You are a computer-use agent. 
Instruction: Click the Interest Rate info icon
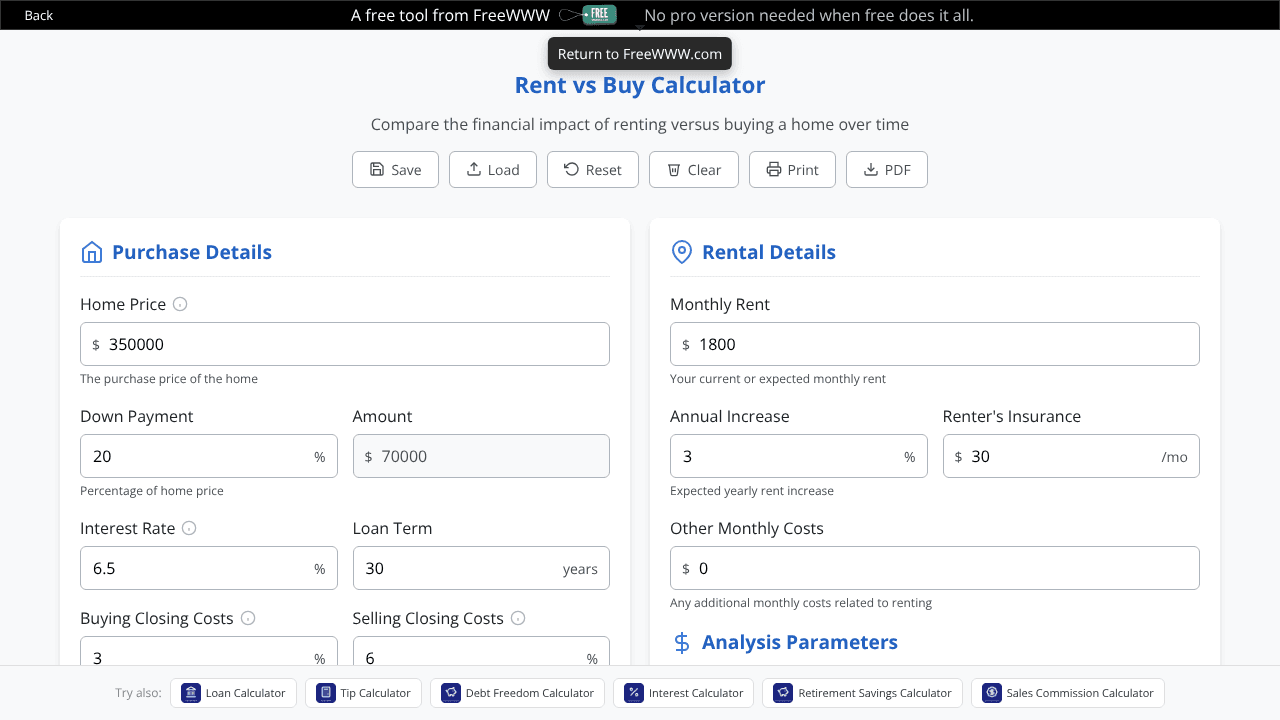pos(189,528)
